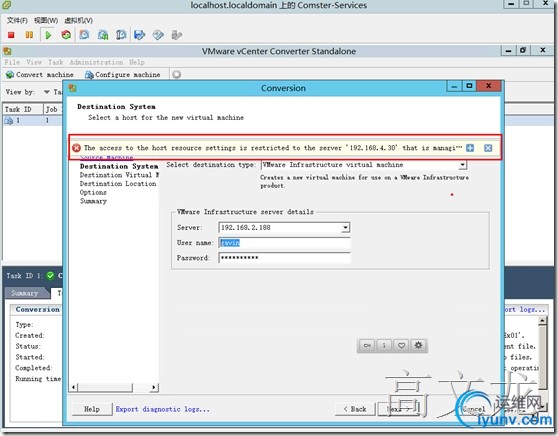Click the task row 1 icon in the task list
Viewport: 558px width, 436px height.
tap(9, 121)
